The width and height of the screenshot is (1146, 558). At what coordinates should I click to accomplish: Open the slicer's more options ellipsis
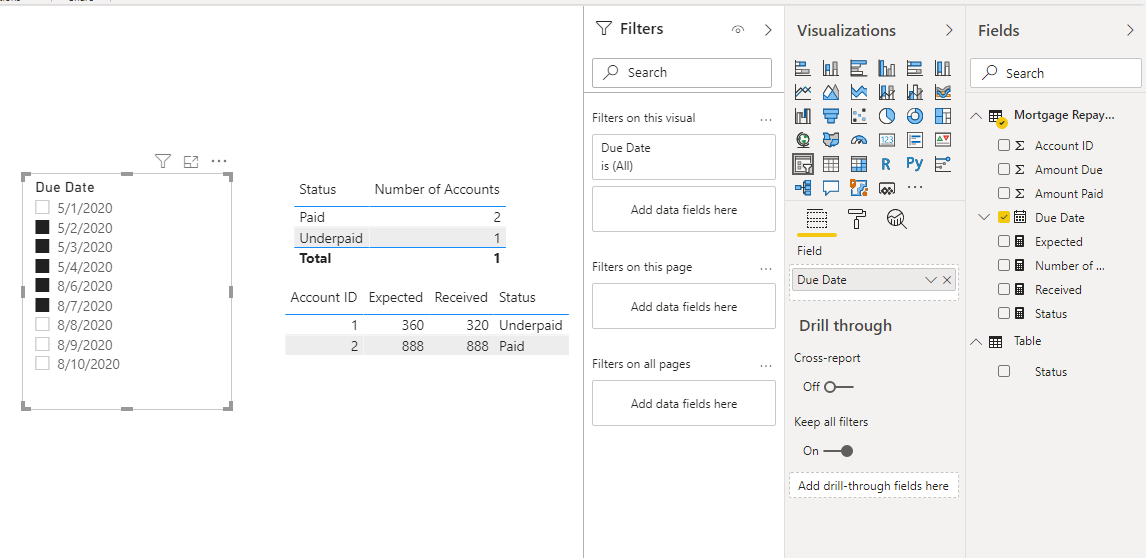click(219, 161)
